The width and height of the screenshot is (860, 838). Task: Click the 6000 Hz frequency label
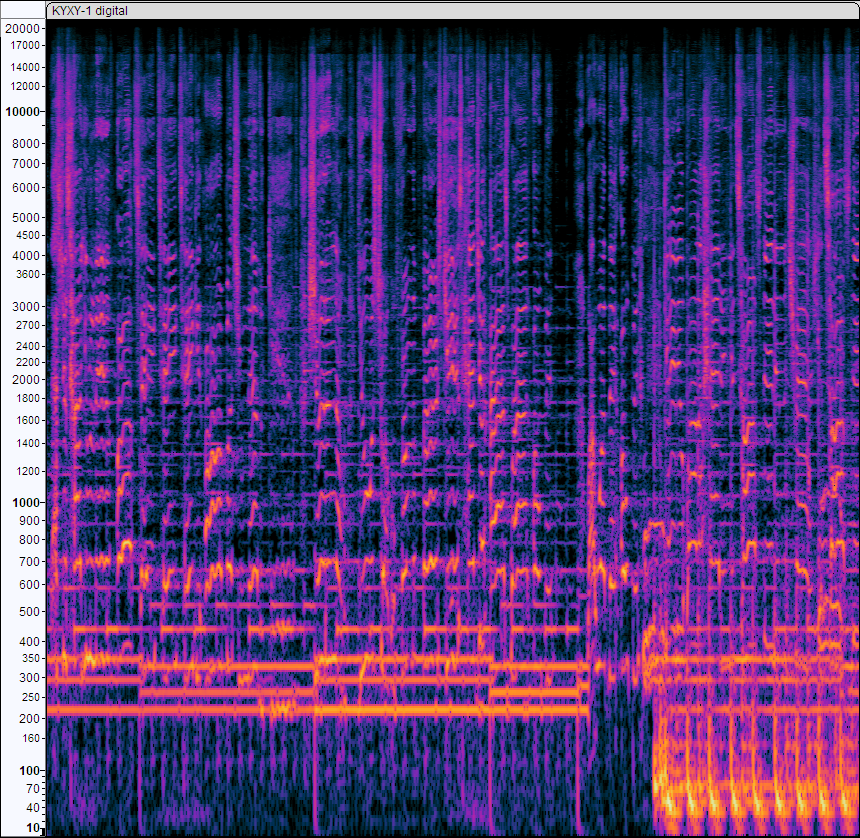coord(26,188)
